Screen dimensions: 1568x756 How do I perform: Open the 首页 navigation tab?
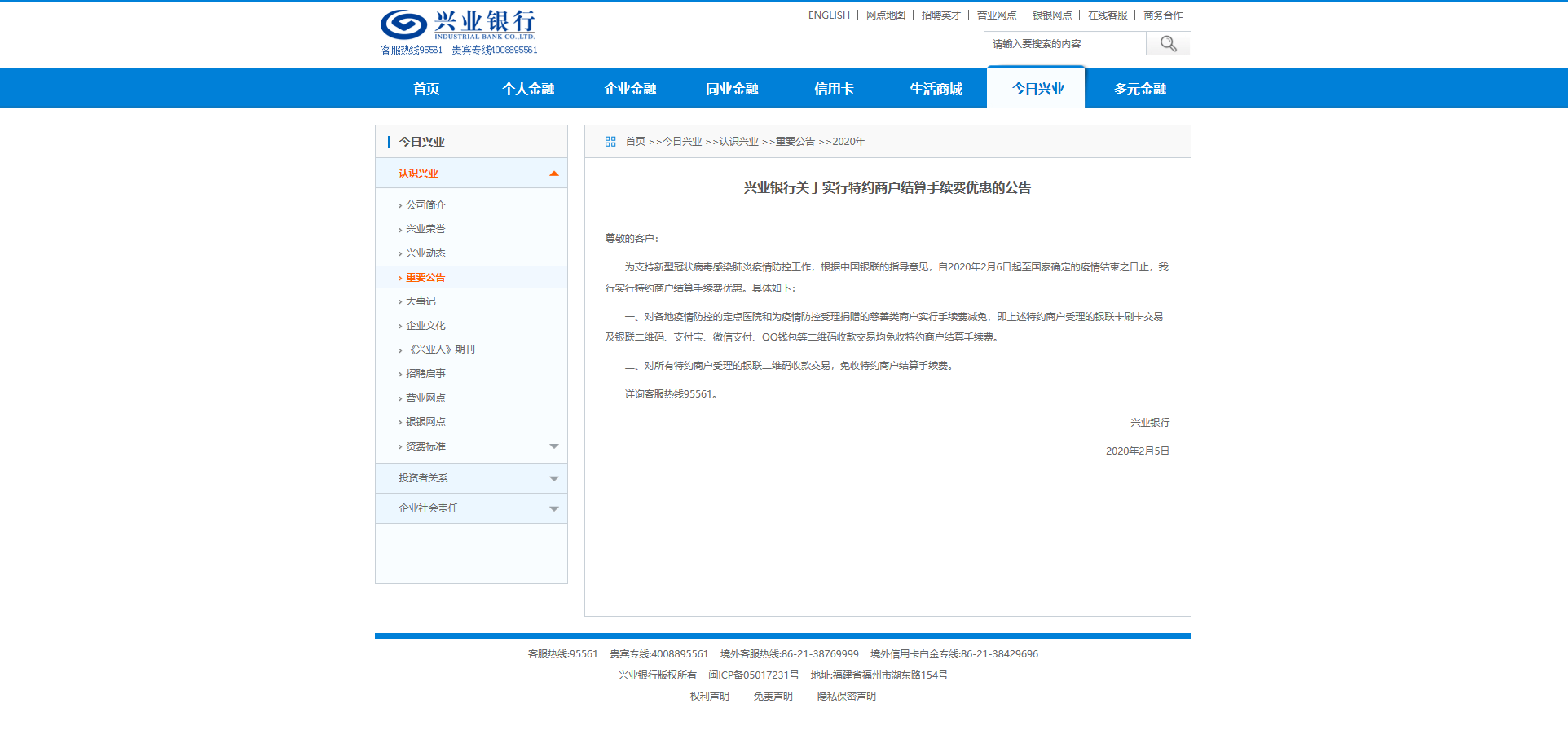tap(426, 89)
